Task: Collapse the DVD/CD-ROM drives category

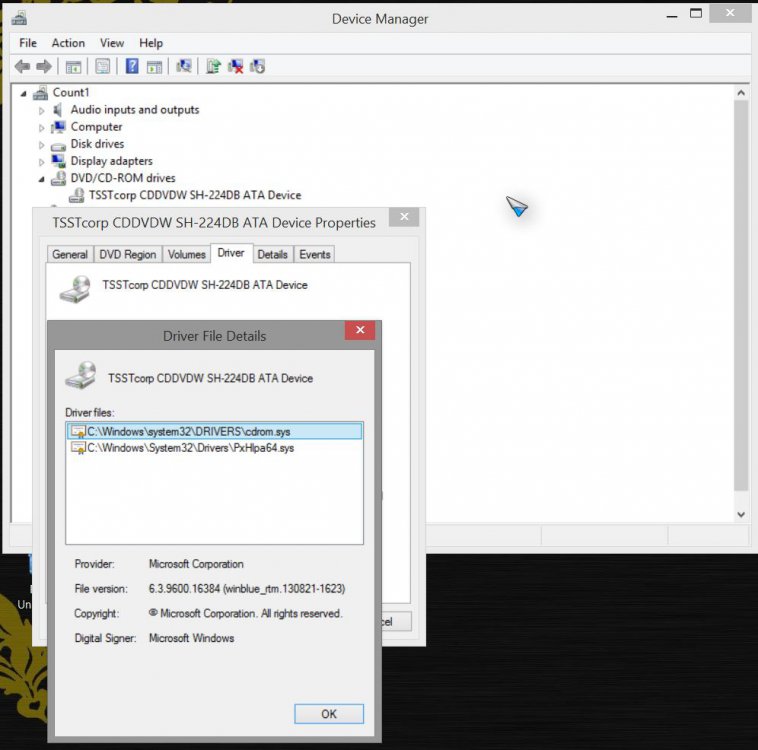Action: 42,179
